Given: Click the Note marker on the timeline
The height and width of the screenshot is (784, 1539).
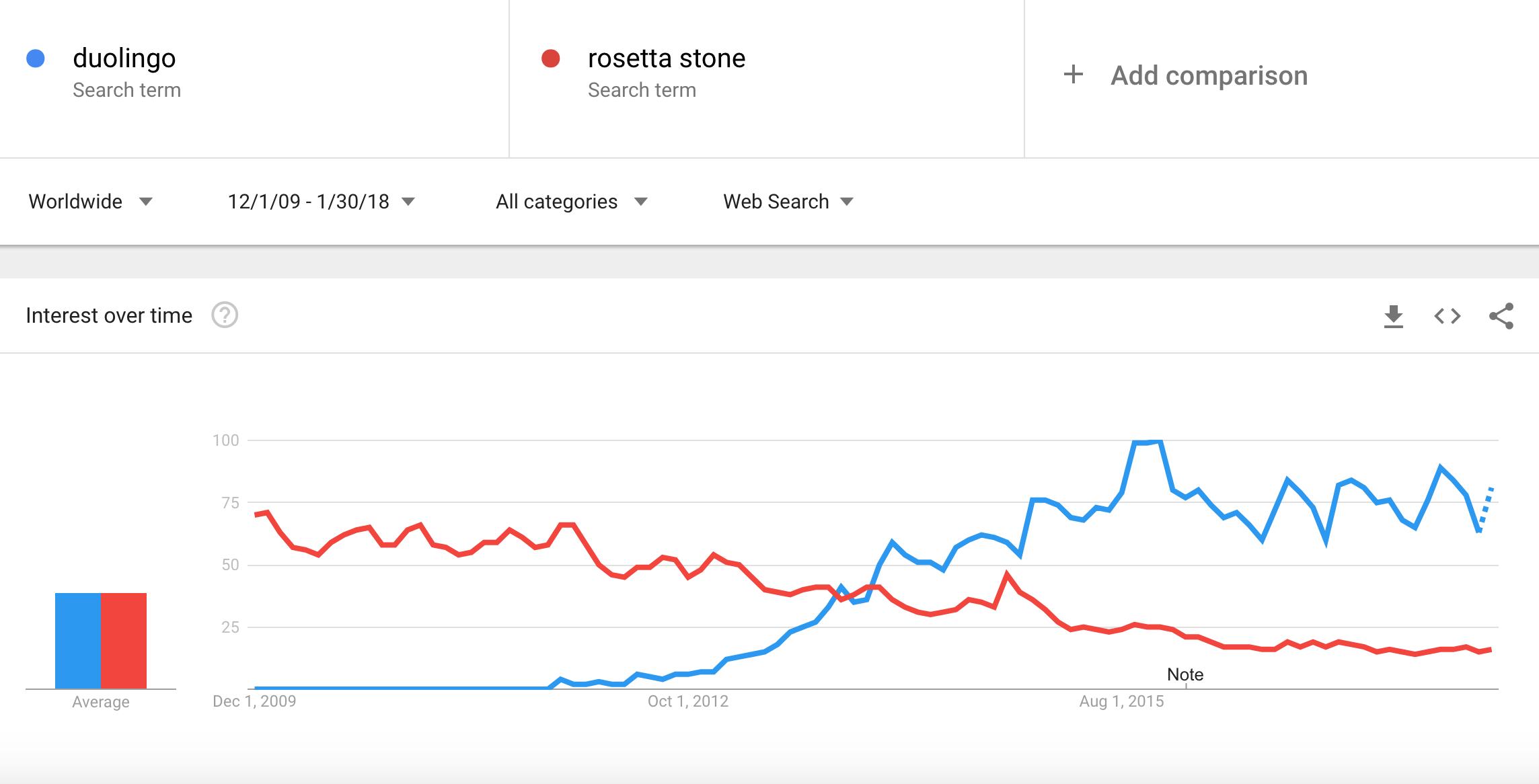Looking at the screenshot, I should [x=1185, y=674].
